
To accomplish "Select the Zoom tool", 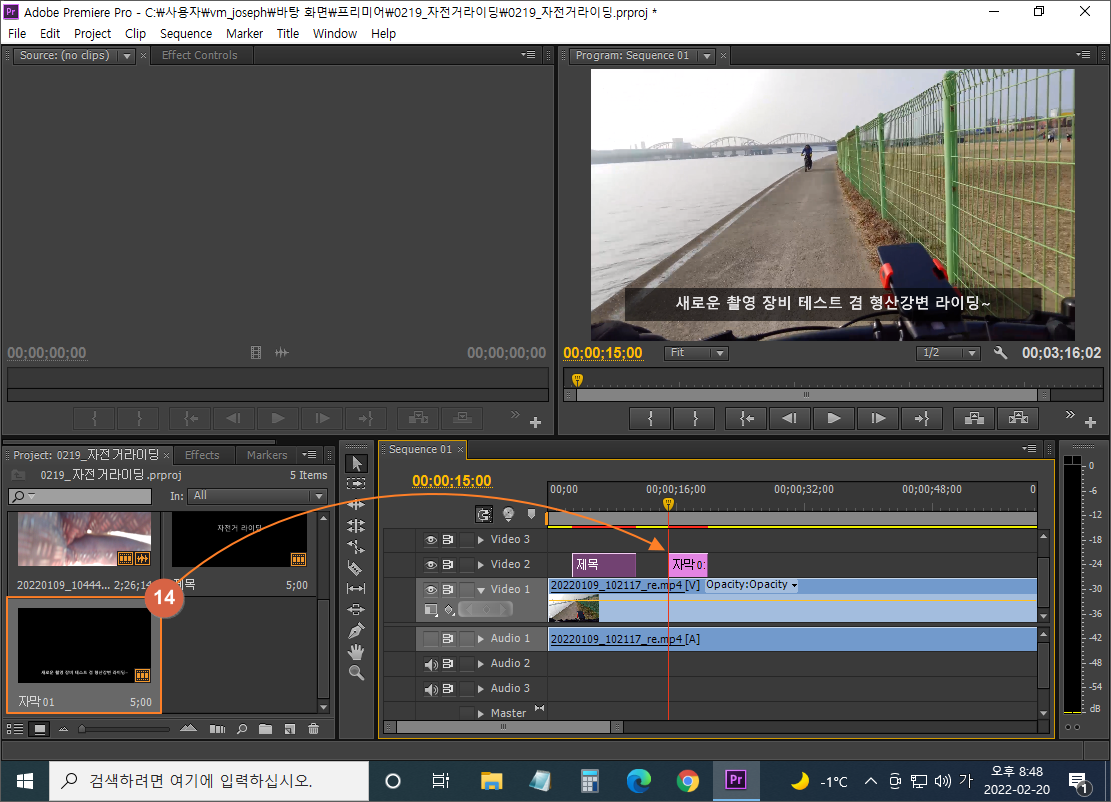I will [x=356, y=673].
